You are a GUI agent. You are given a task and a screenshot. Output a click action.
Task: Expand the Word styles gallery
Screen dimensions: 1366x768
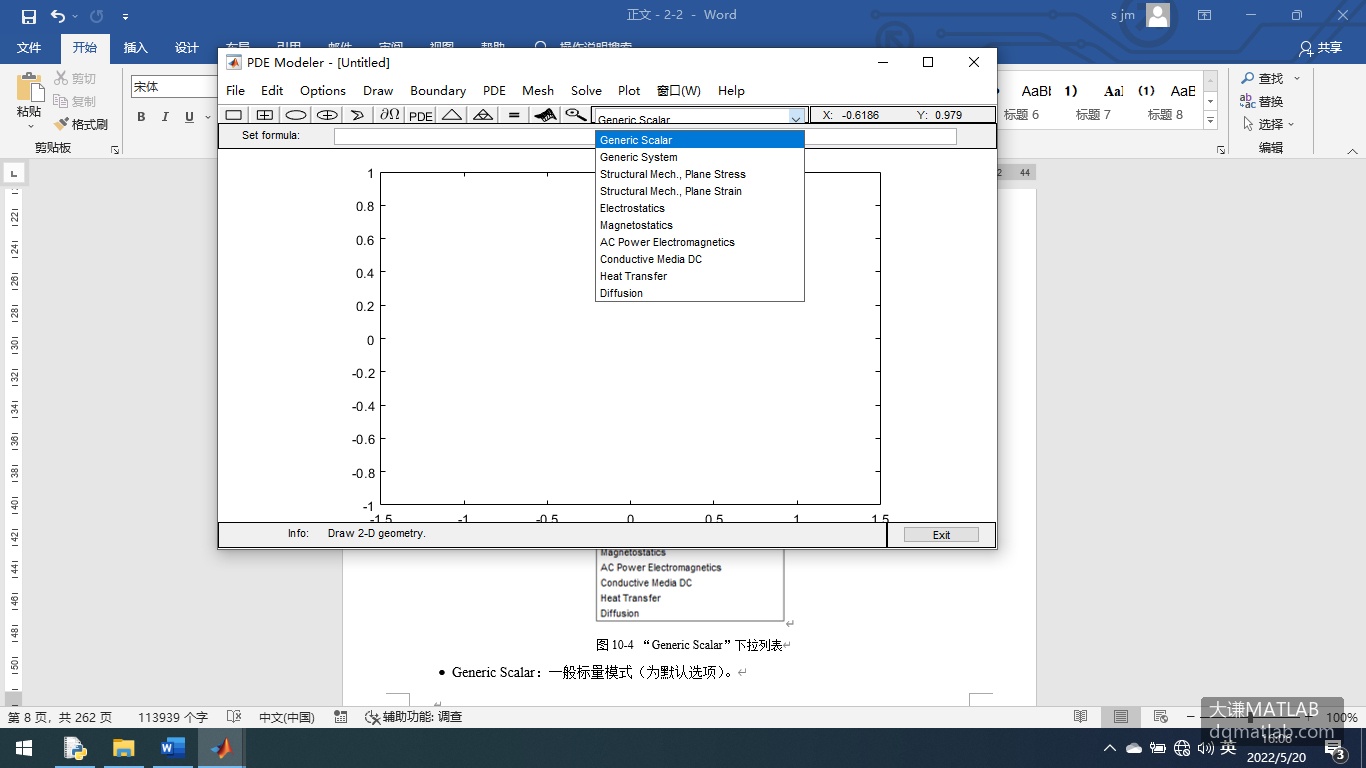point(1211,121)
